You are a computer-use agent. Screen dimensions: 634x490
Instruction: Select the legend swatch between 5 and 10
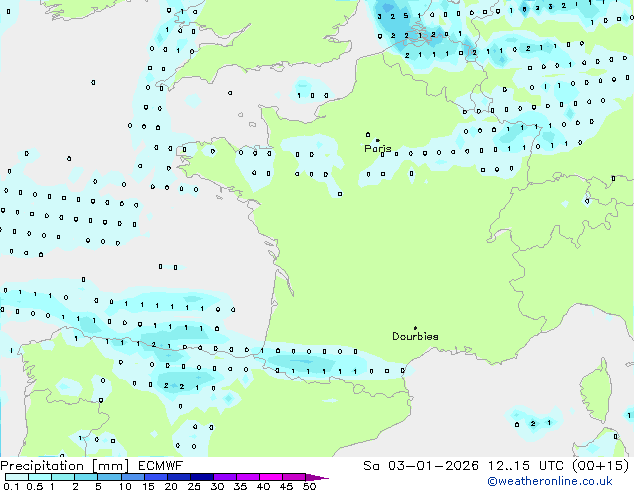(109, 477)
